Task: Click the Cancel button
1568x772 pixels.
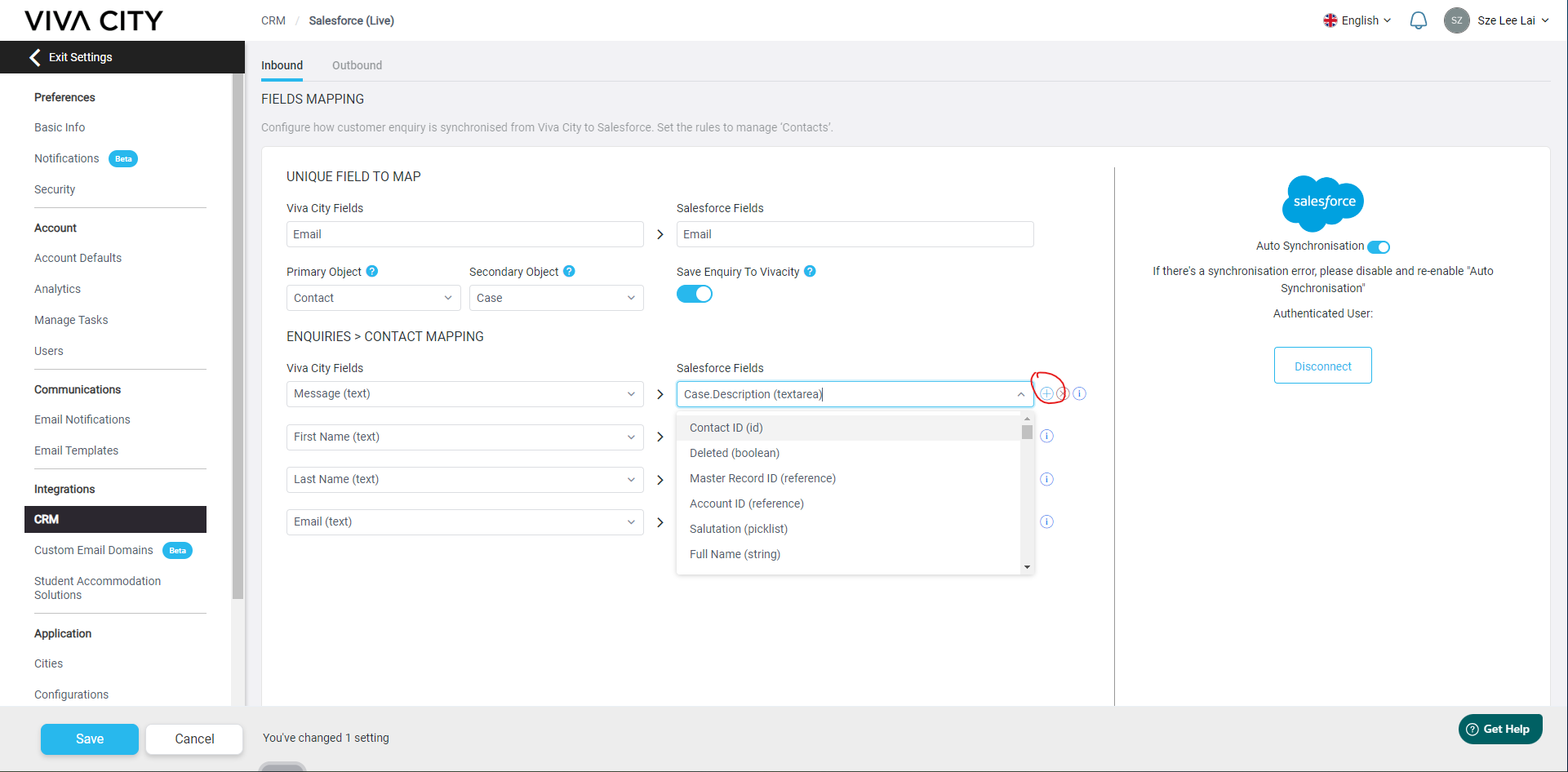Action: coord(194,739)
